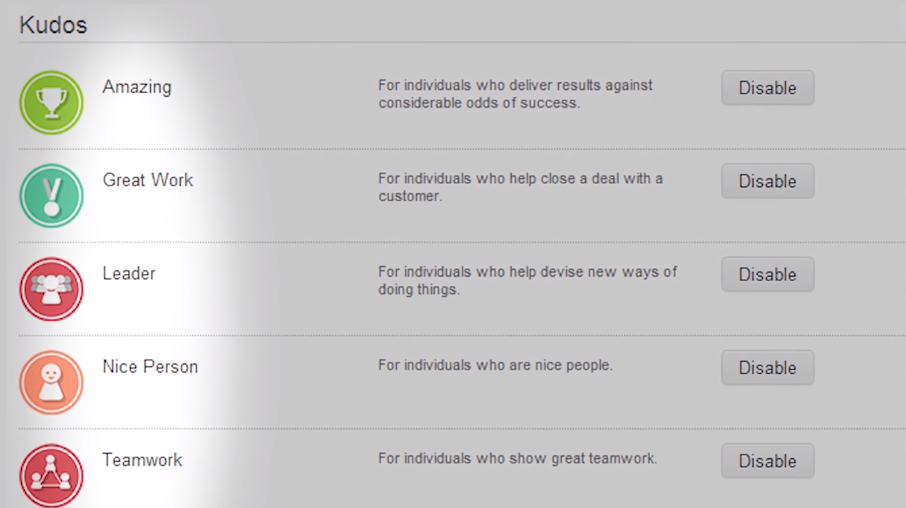906x508 pixels.
Task: Click the Leader kudos name
Action: coord(129,273)
